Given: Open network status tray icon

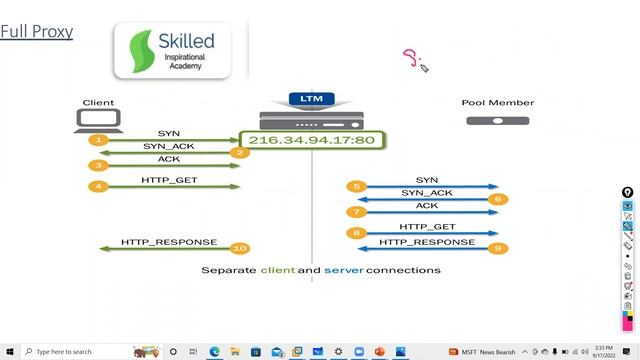Looking at the screenshot, I should pos(575,352).
